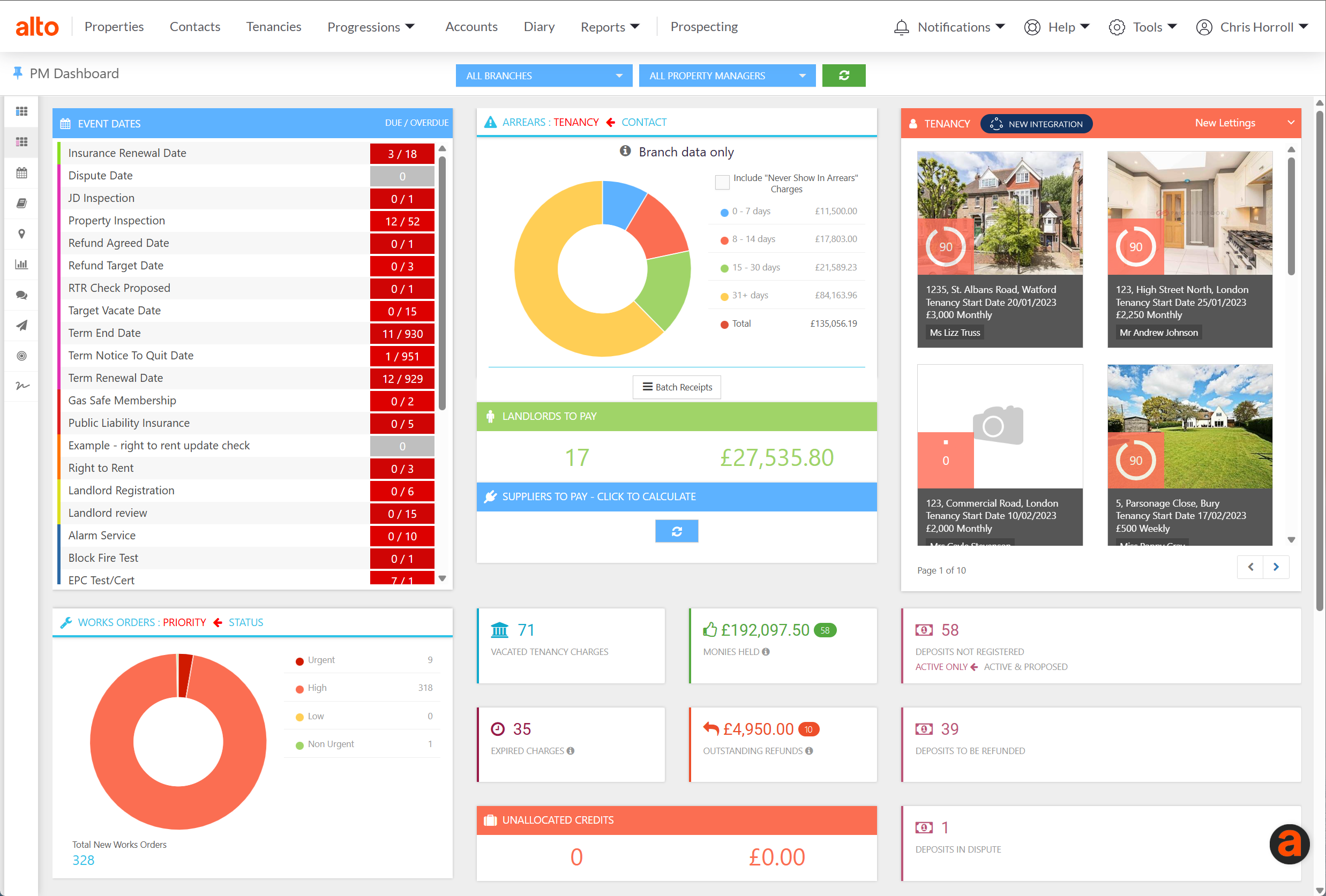Image resolution: width=1326 pixels, height=896 pixels.
Task: Open the Diary menu item
Action: tap(538, 26)
